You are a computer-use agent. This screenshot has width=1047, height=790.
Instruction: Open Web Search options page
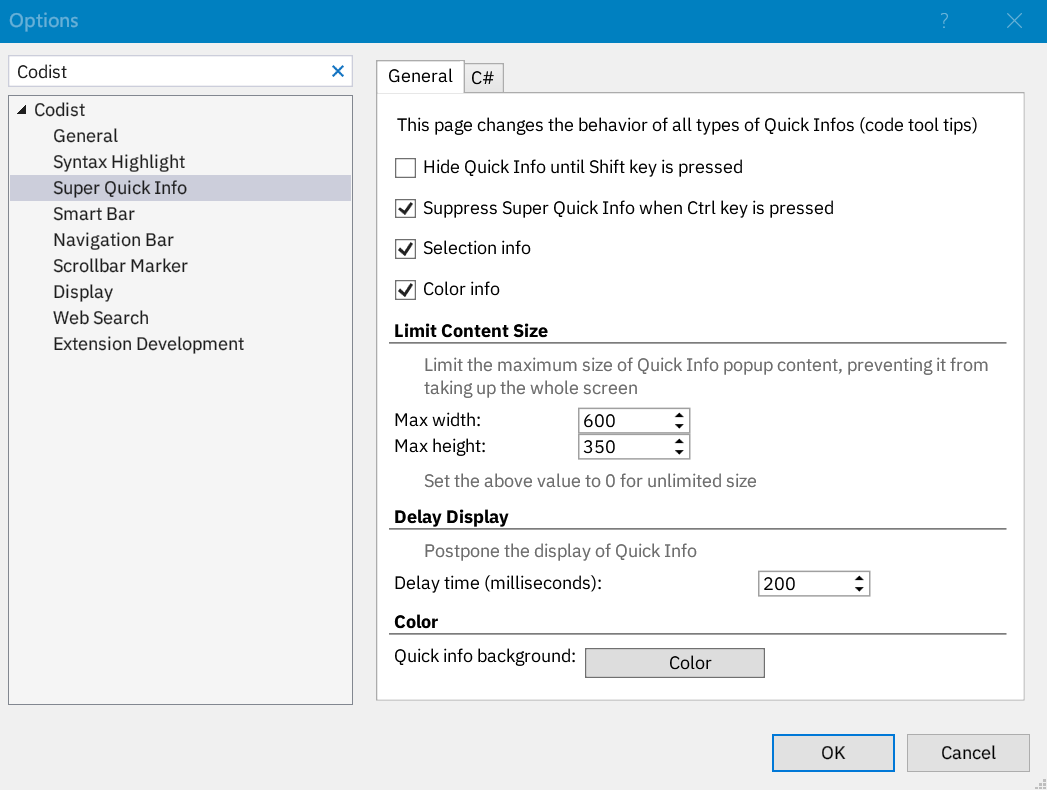pyautogui.click(x=101, y=319)
